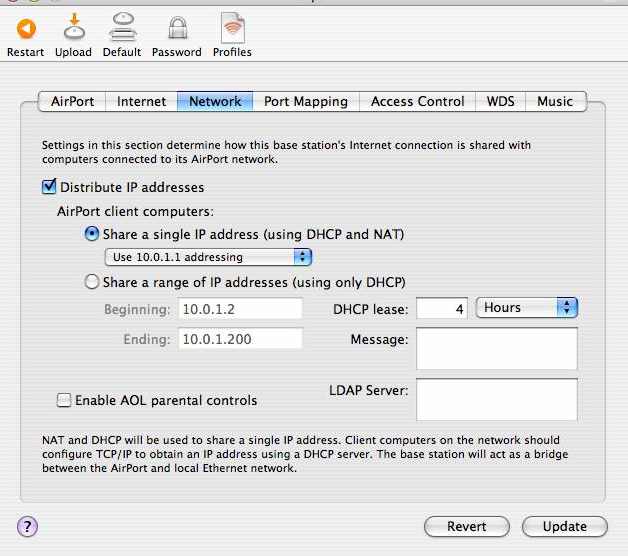Click the Beginning IP address field
628x556 pixels.
point(240,309)
